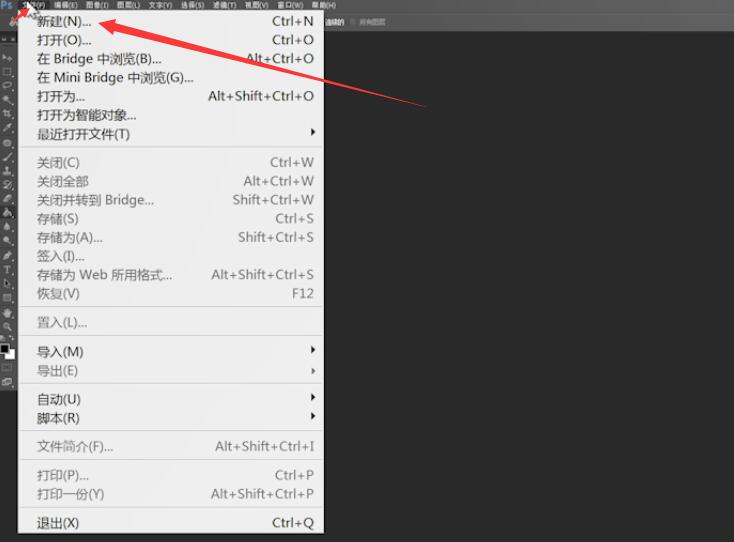Toggle Quick Mask mode icon
This screenshot has width=734, height=542.
pos(7,368)
